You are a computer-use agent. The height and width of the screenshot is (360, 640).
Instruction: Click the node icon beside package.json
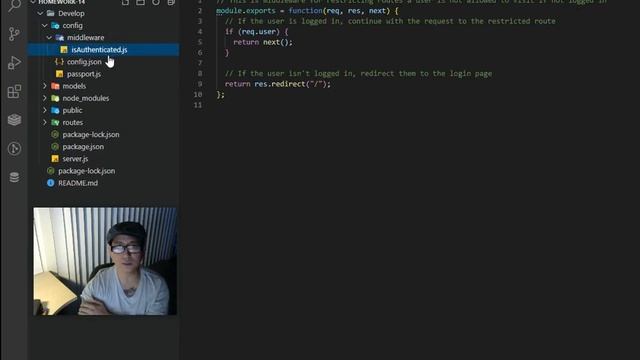(x=55, y=147)
